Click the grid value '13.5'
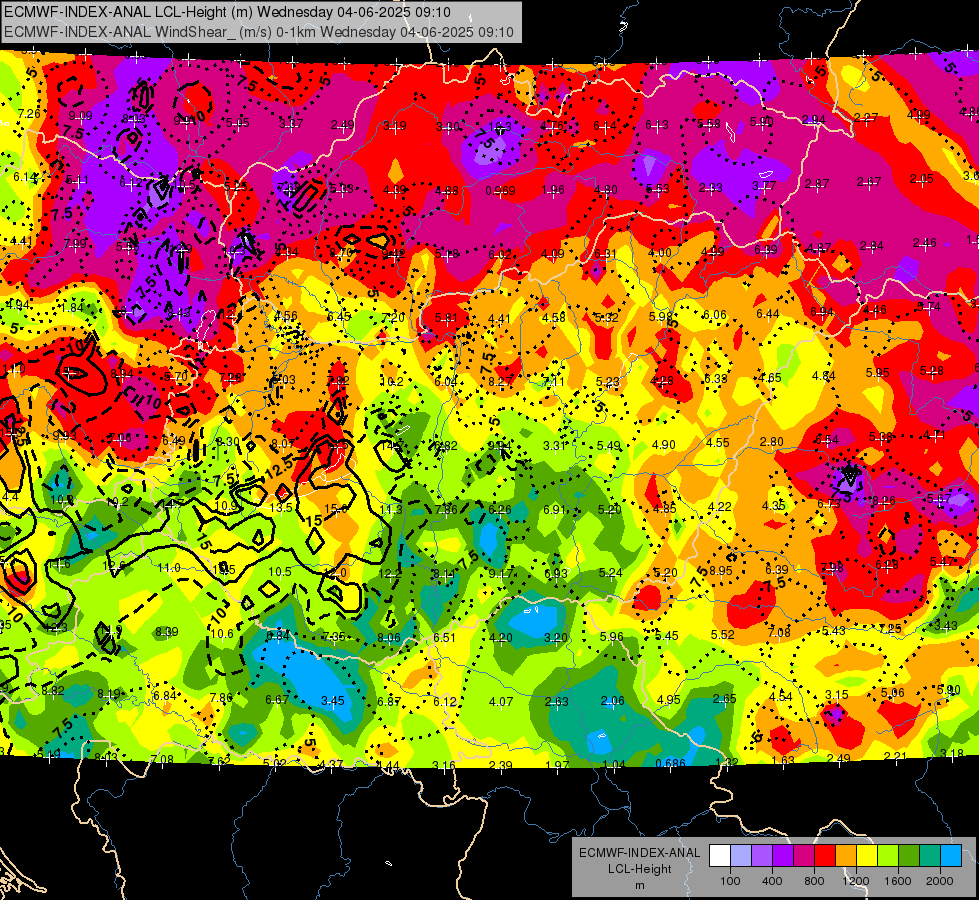 click(x=282, y=508)
